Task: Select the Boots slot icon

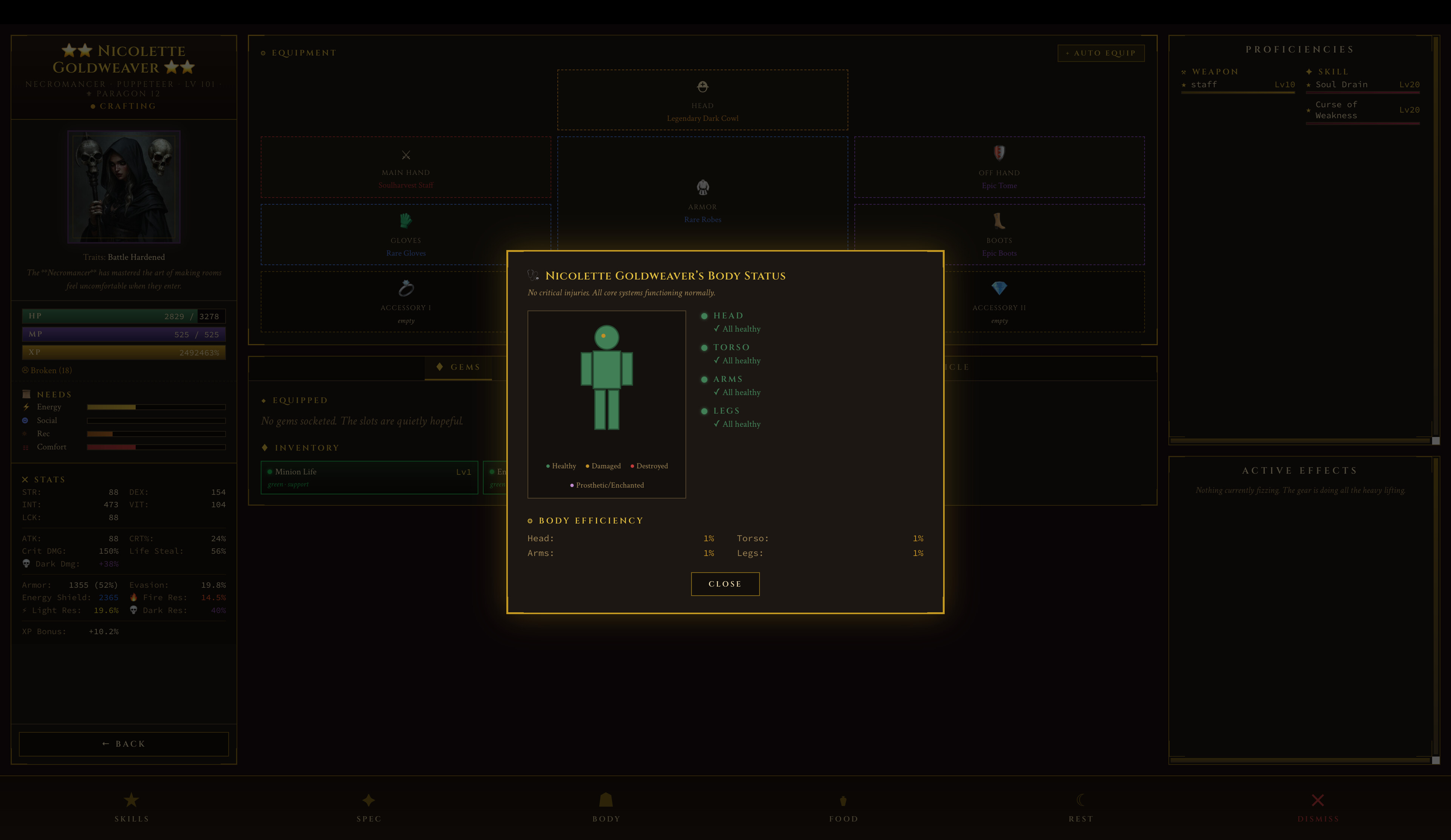Action: tap(999, 220)
